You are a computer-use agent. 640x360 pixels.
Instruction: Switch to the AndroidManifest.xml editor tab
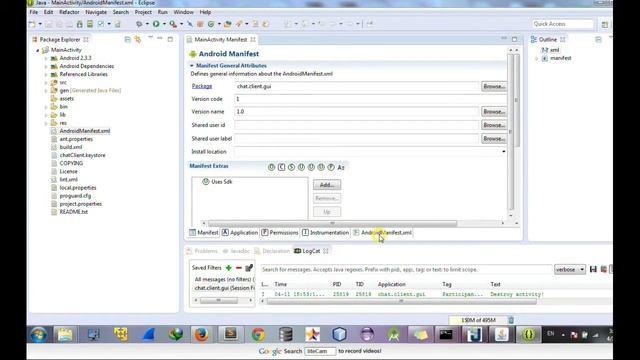382,233
